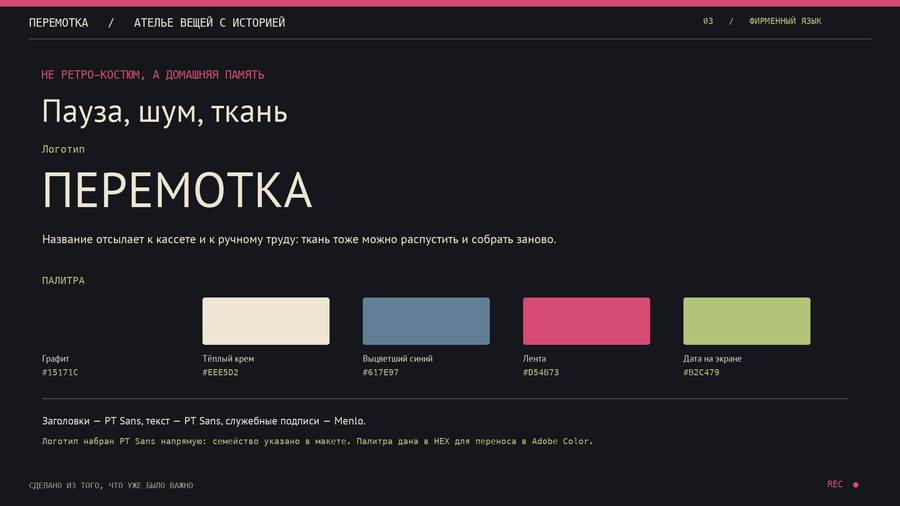Select the Дата на экране green swatch
This screenshot has width=900, height=506.
[747, 321]
